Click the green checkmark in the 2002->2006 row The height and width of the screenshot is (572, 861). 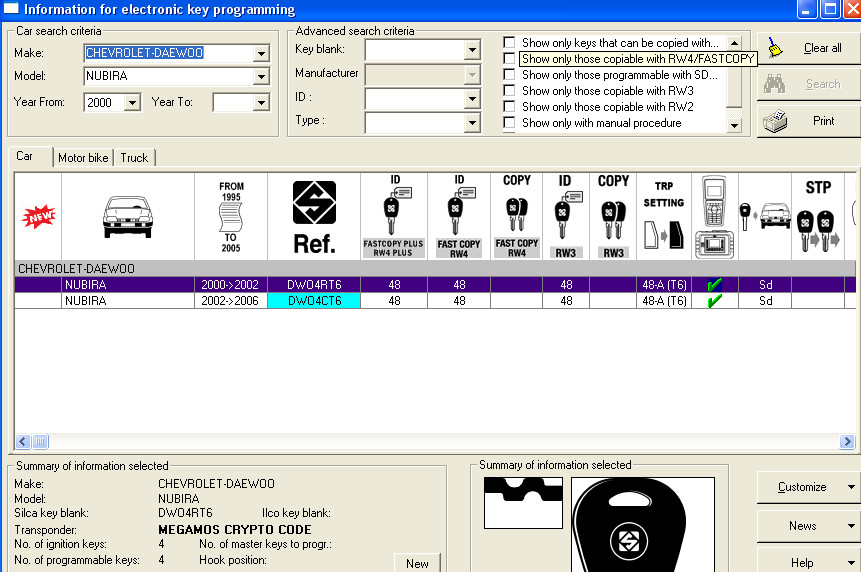coord(714,301)
